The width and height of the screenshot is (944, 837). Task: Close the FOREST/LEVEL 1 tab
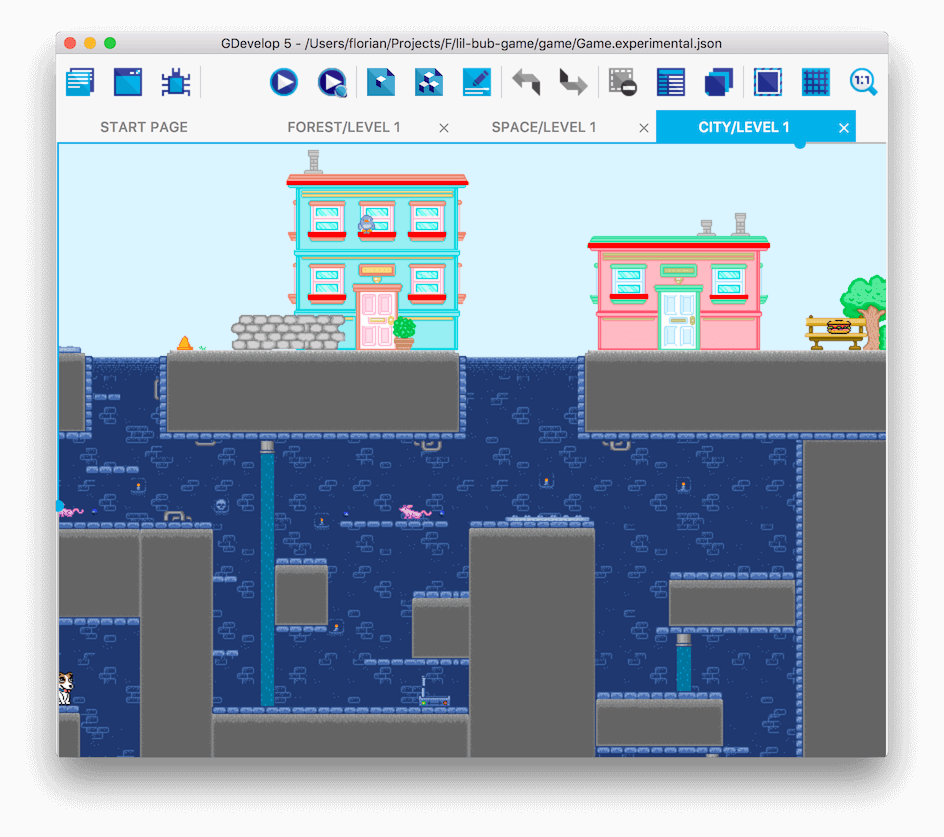click(x=443, y=127)
